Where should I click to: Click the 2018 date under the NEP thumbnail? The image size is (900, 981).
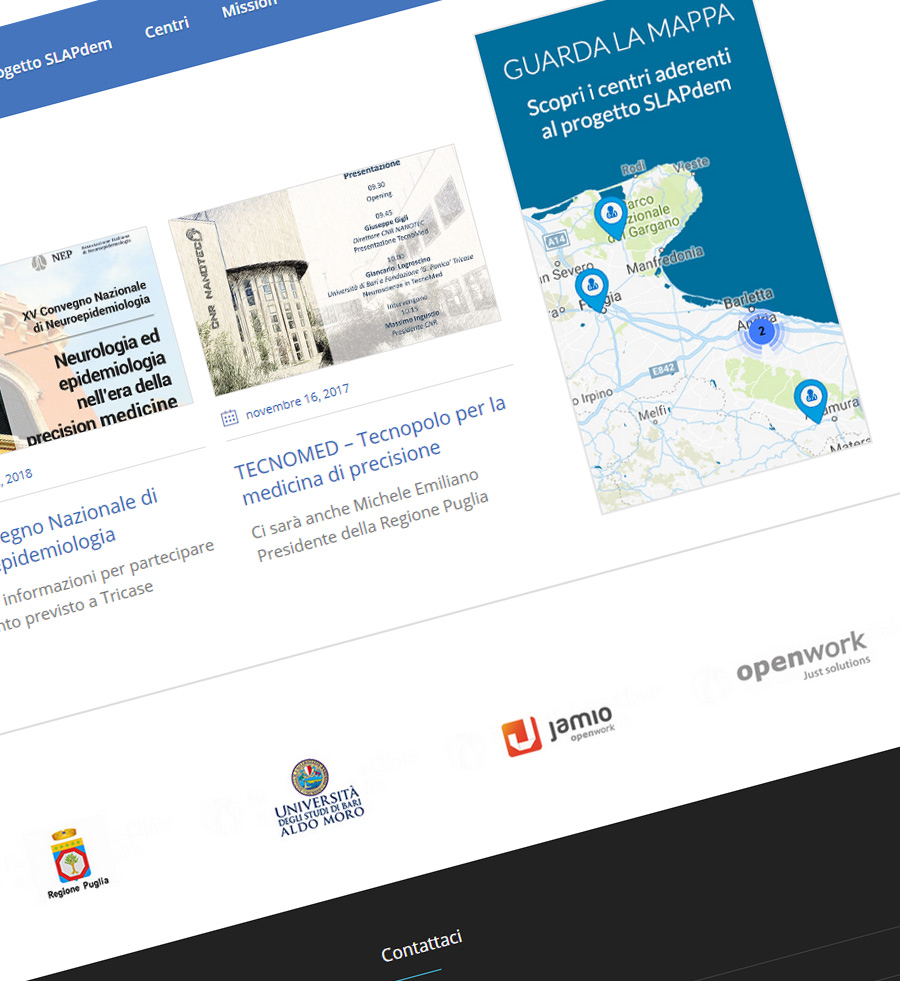(x=18, y=477)
